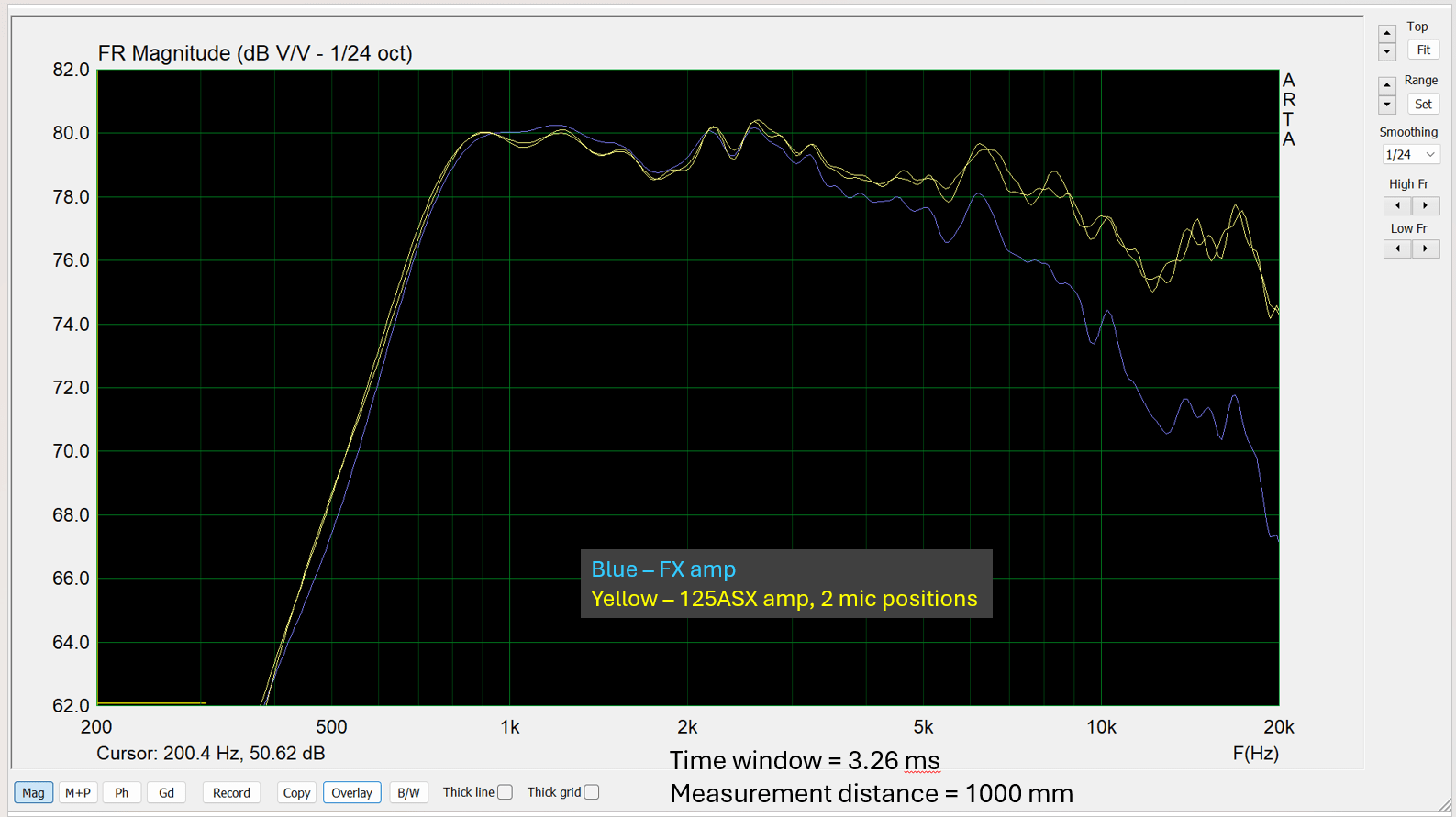Enable the Thick line checkbox
The image size is (1456, 817).
[x=505, y=792]
